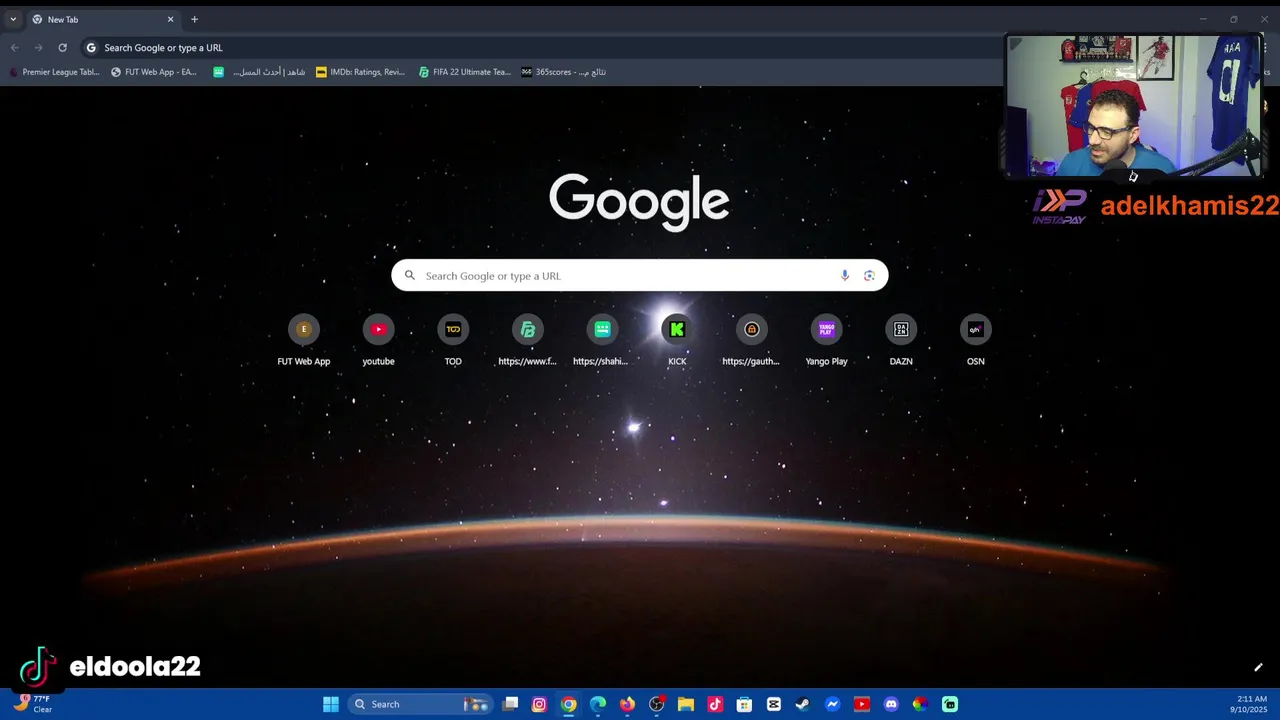
Task: Select the New Tab tab
Action: point(102,19)
